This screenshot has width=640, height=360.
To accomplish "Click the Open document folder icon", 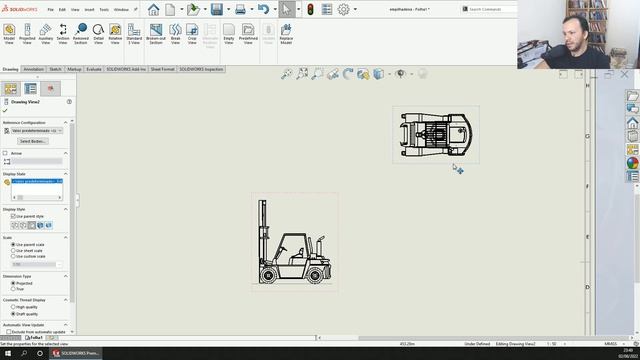I will click(x=193, y=9).
